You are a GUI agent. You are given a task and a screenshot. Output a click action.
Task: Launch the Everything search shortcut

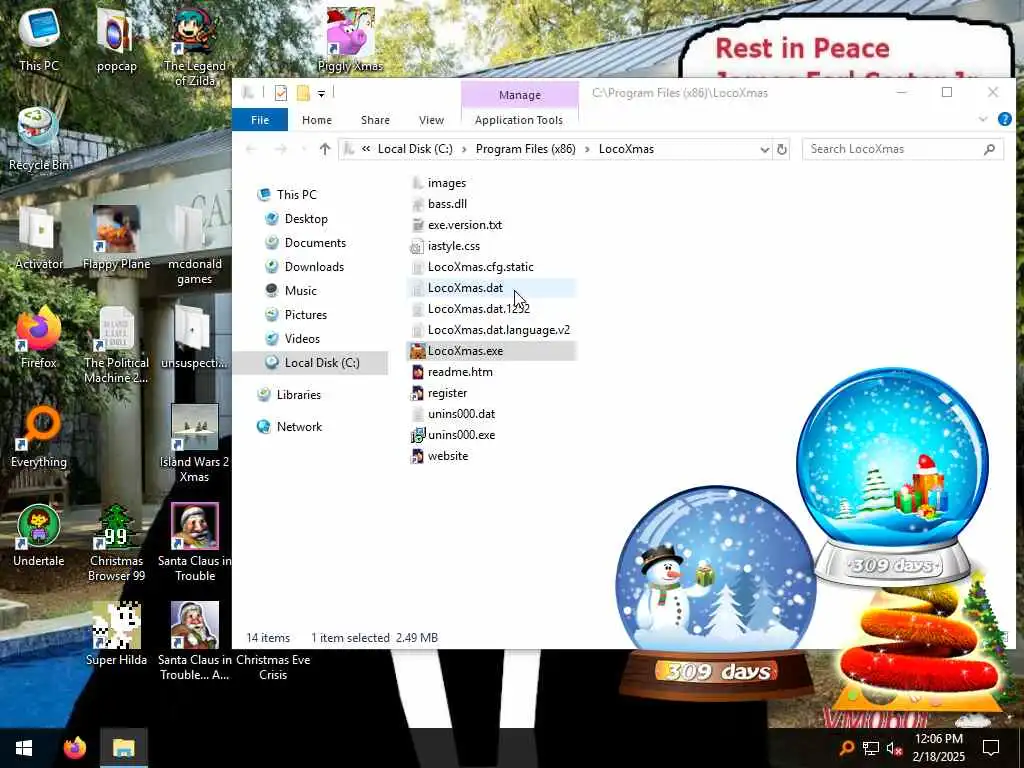tap(39, 436)
